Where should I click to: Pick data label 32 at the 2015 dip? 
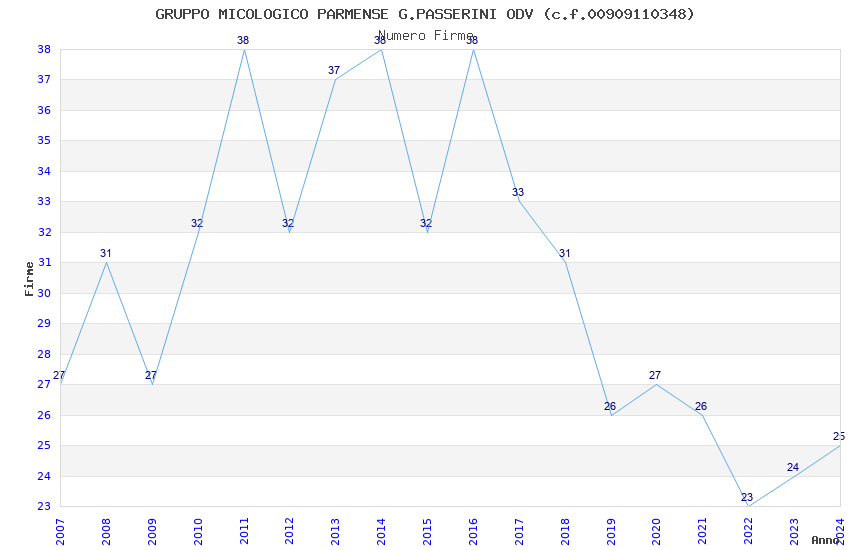[426, 223]
